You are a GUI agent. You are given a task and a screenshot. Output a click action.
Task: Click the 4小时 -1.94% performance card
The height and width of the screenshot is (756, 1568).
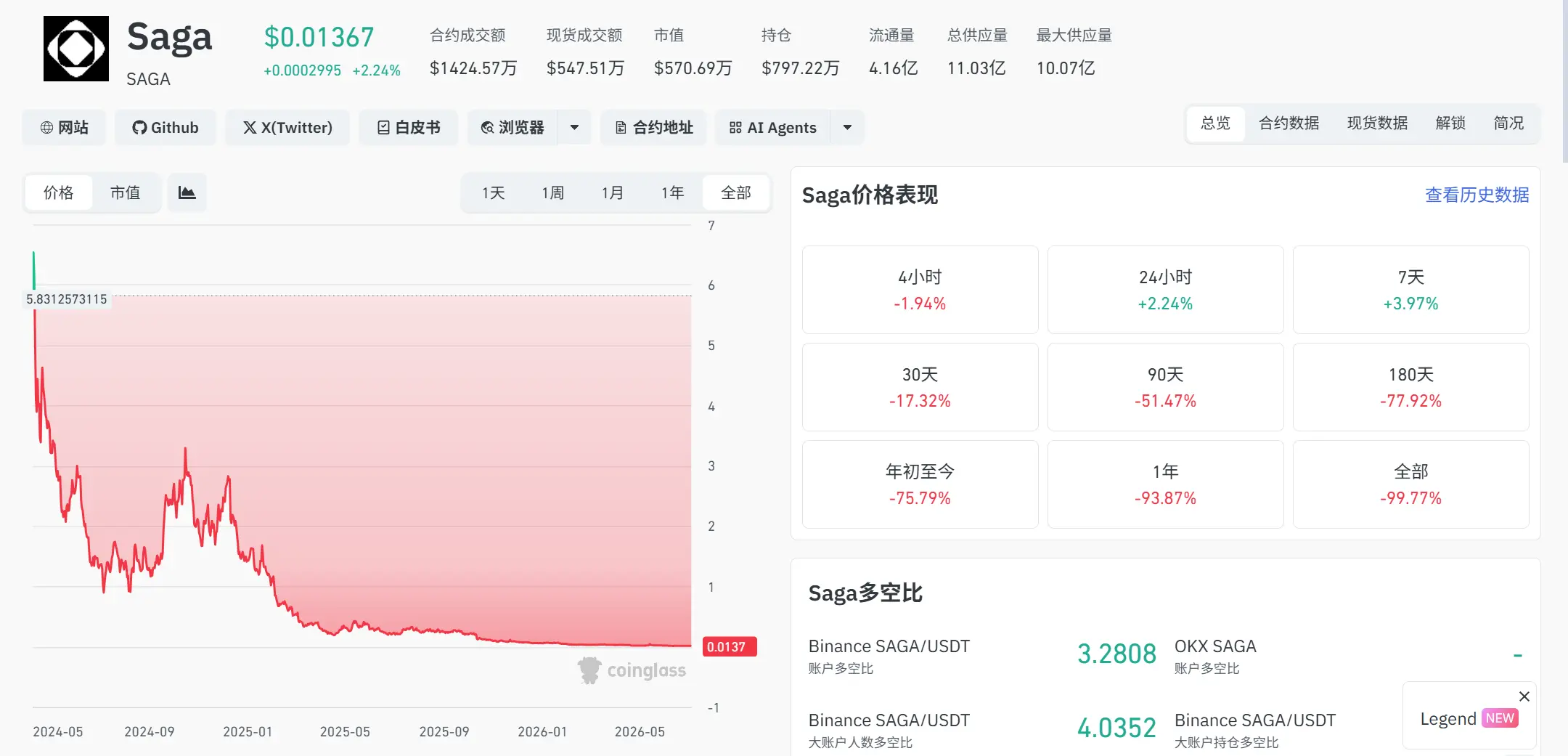[920, 290]
